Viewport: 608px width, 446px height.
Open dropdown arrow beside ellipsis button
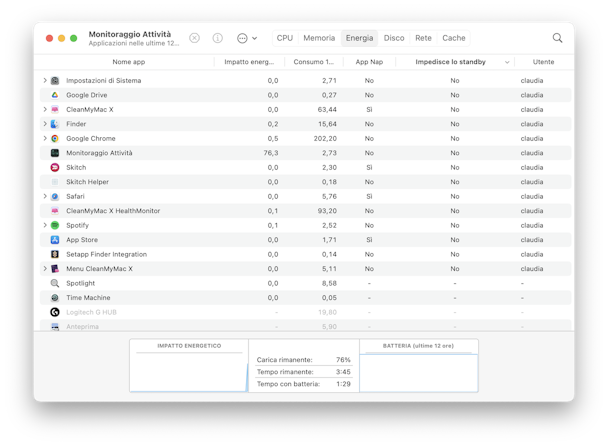pyautogui.click(x=254, y=38)
